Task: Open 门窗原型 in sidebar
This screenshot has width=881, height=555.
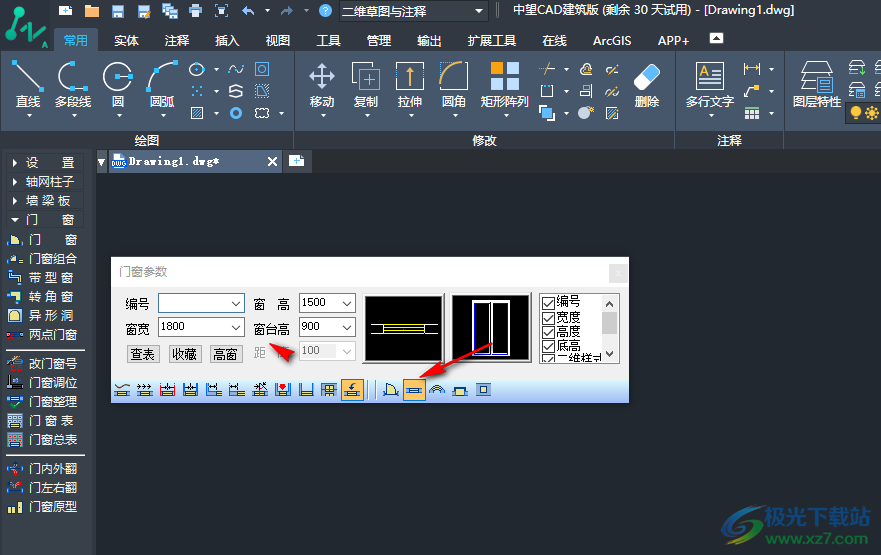Action: 44,507
